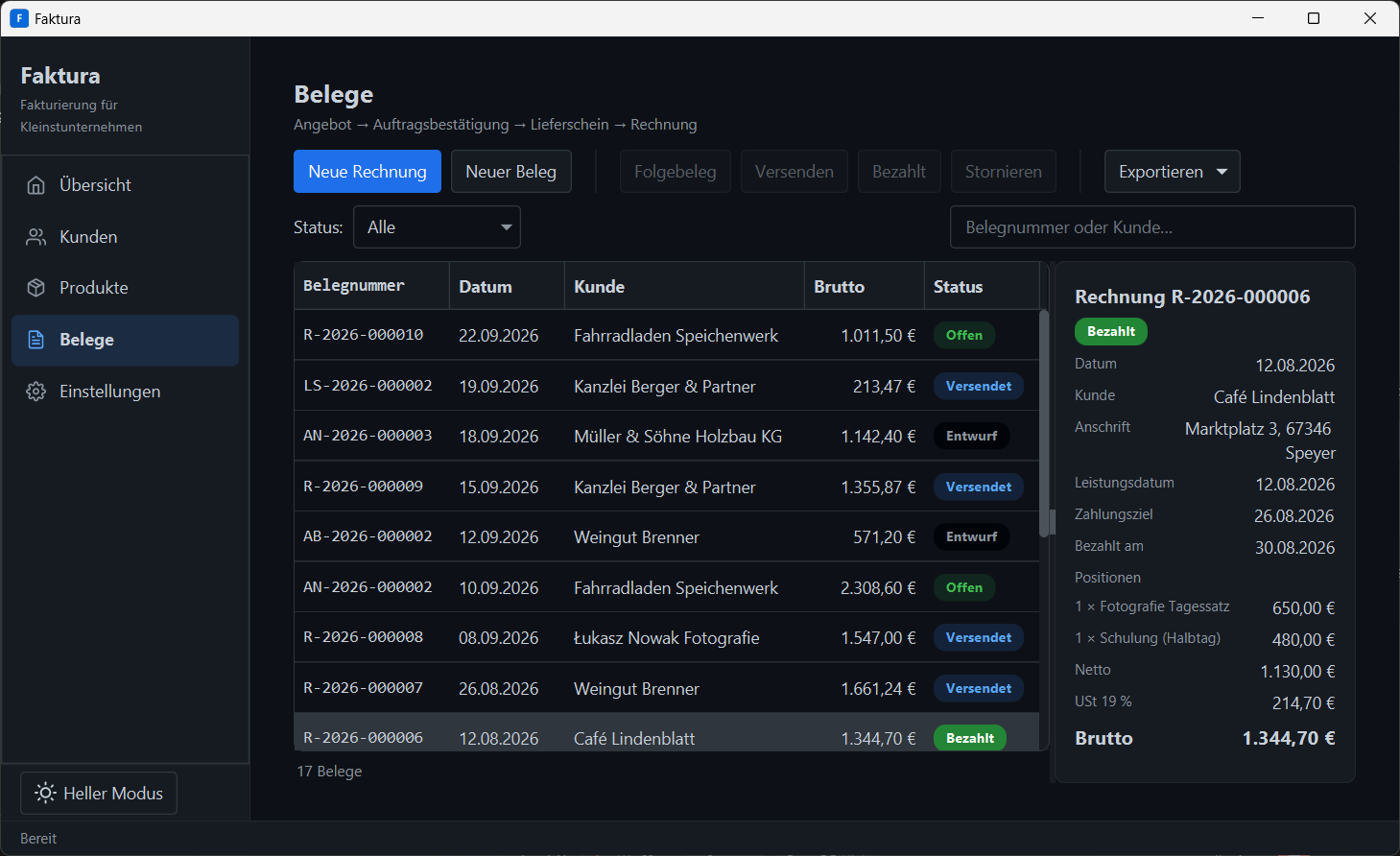
Task: Sort by the Datum column header
Action: click(x=507, y=286)
